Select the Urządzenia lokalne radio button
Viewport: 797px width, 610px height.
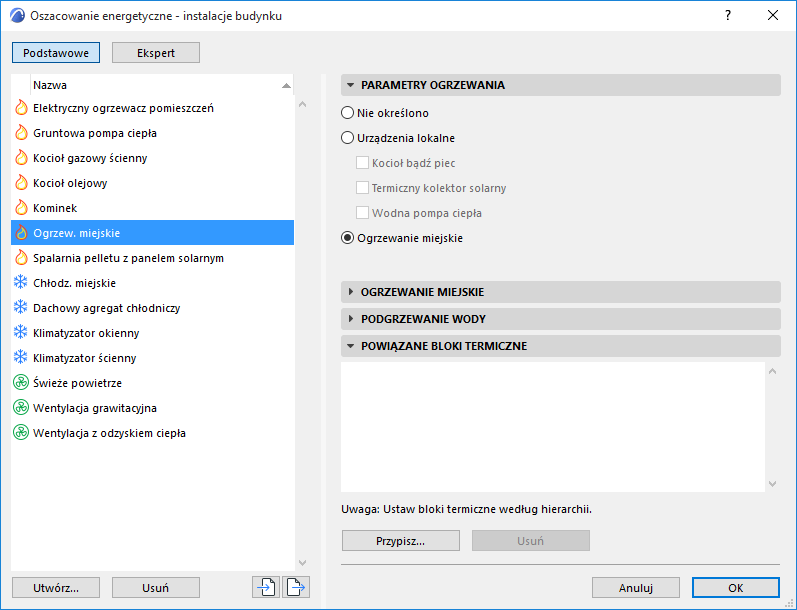[348, 138]
